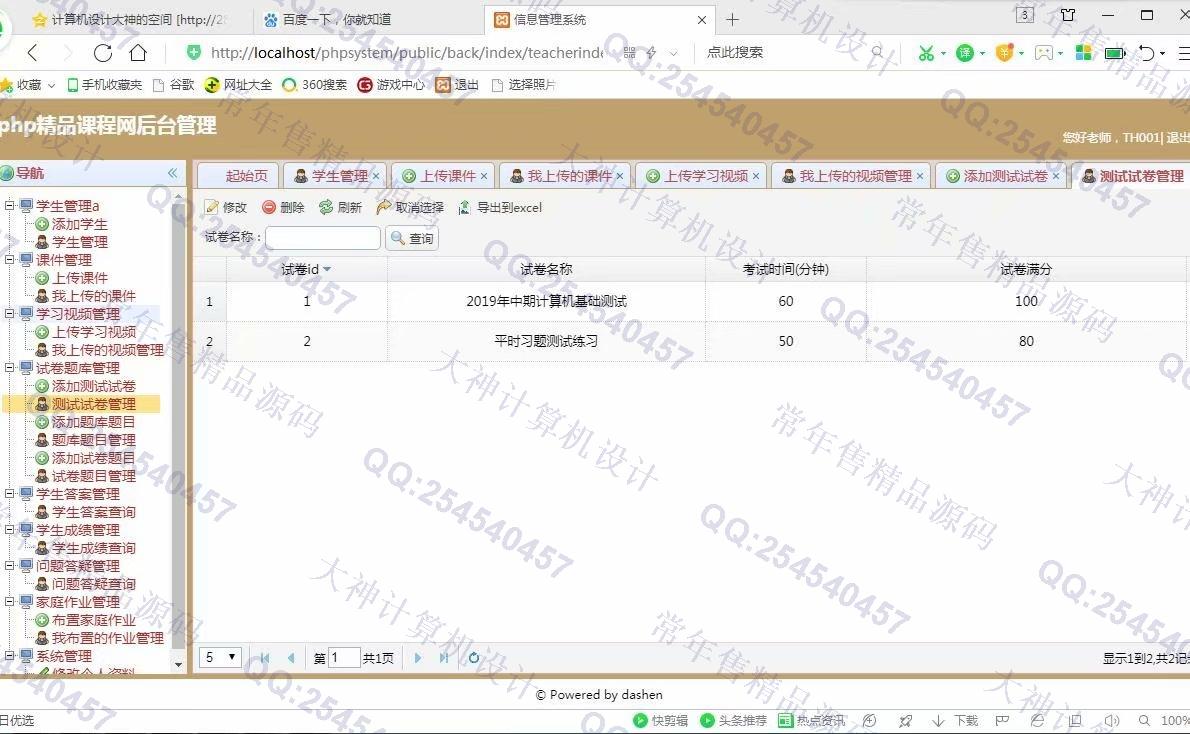The height and width of the screenshot is (734, 1190).
Task: Open 添加题库题目 in the navigation tree
Action: (x=93, y=422)
